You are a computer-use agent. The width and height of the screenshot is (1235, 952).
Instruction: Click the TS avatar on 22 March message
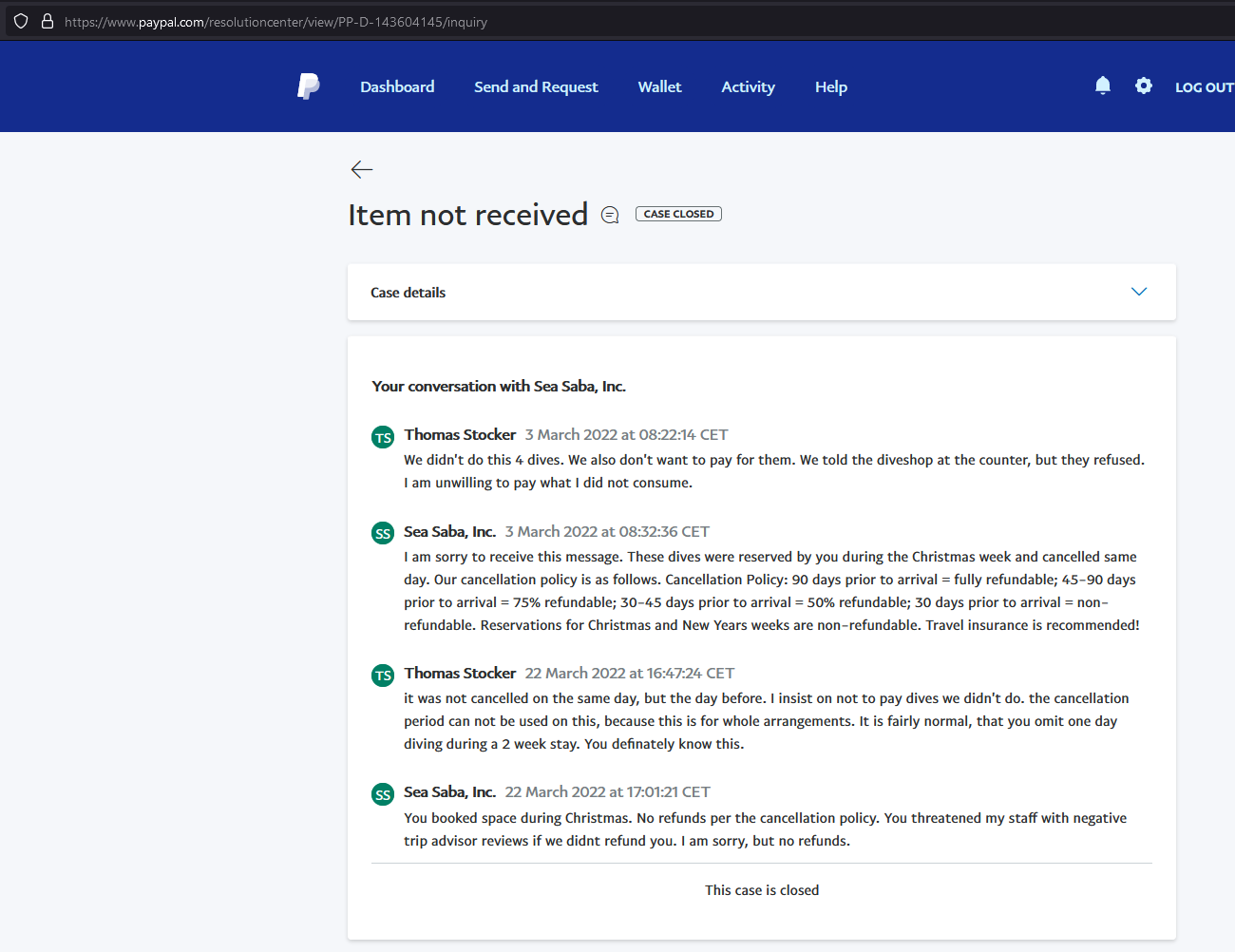(x=383, y=676)
